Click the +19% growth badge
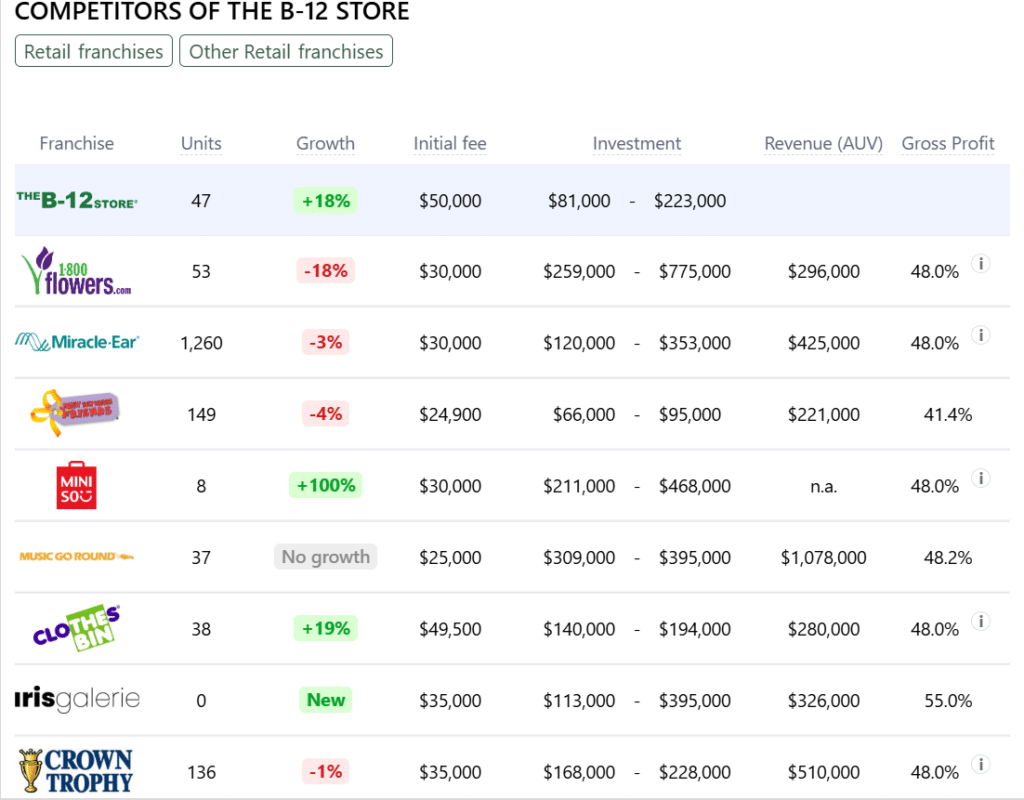This screenshot has width=1024, height=800. pos(325,628)
